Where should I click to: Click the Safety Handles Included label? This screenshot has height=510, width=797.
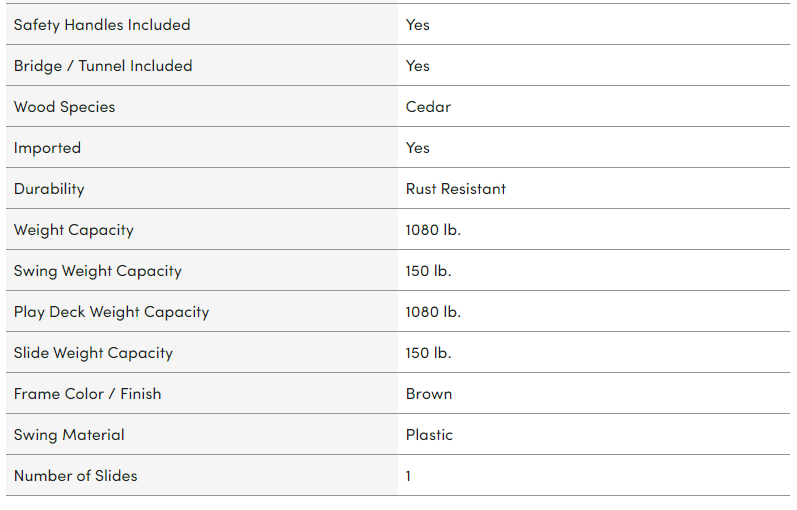pos(102,24)
